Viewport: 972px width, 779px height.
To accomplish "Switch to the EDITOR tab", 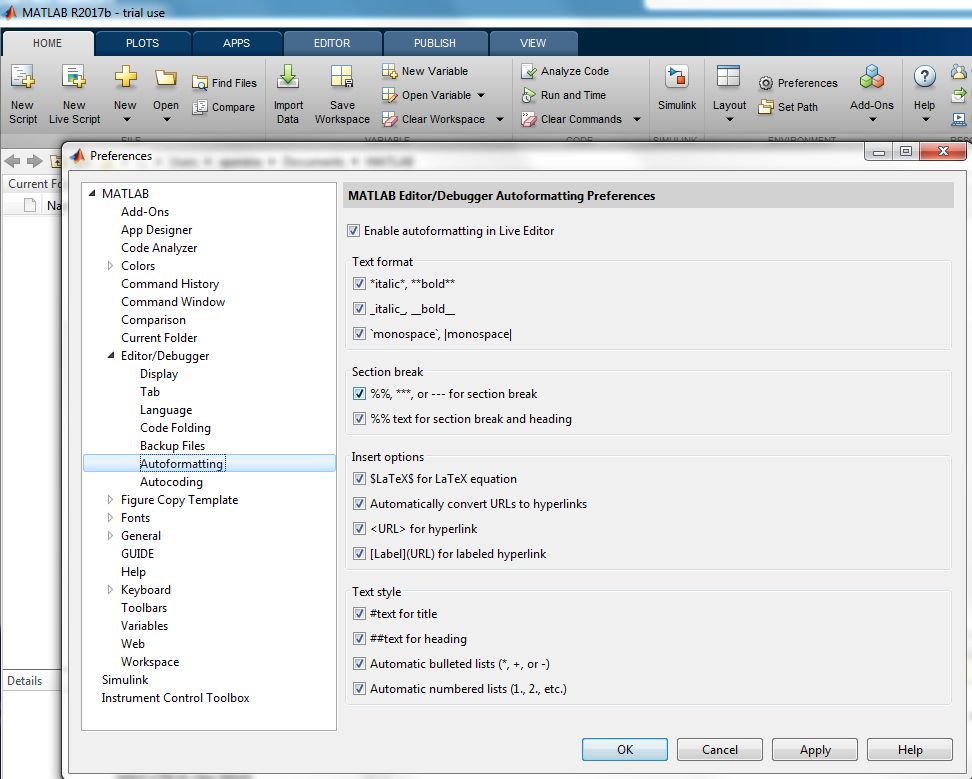I will point(332,43).
